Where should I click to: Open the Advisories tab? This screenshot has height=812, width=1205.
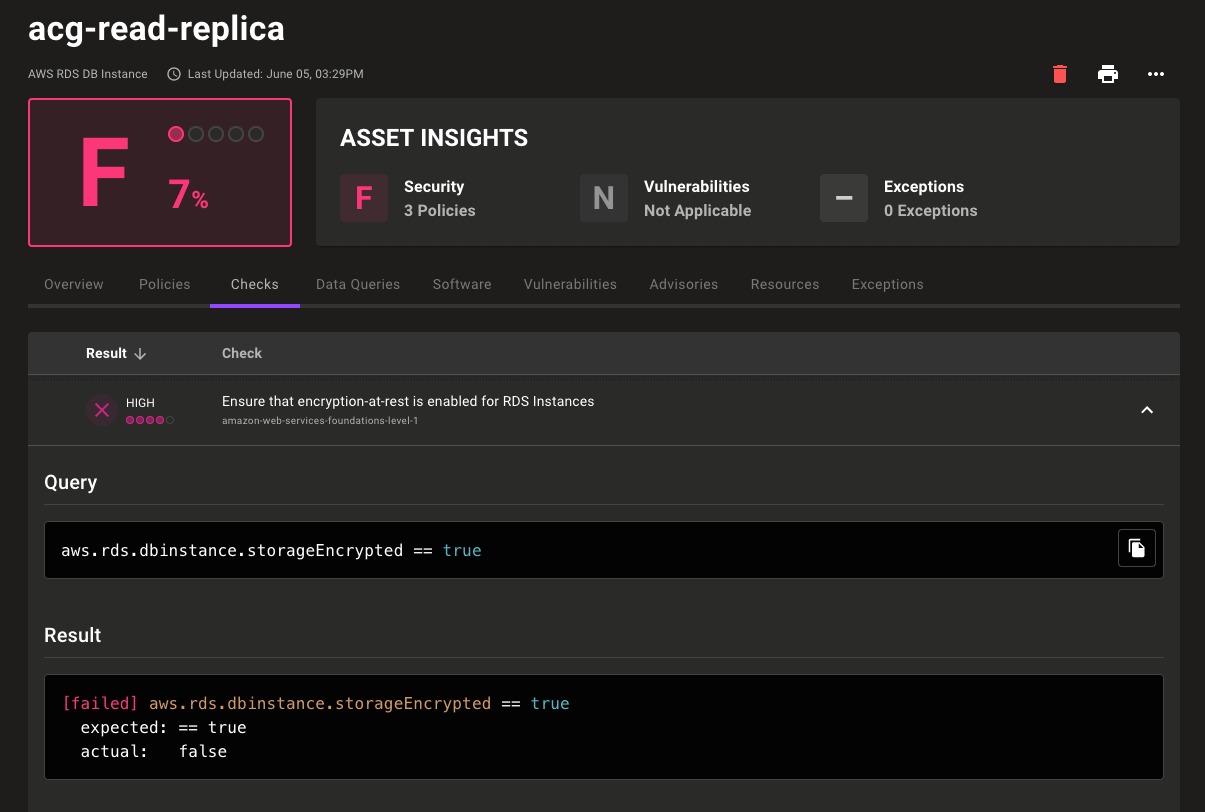[684, 284]
